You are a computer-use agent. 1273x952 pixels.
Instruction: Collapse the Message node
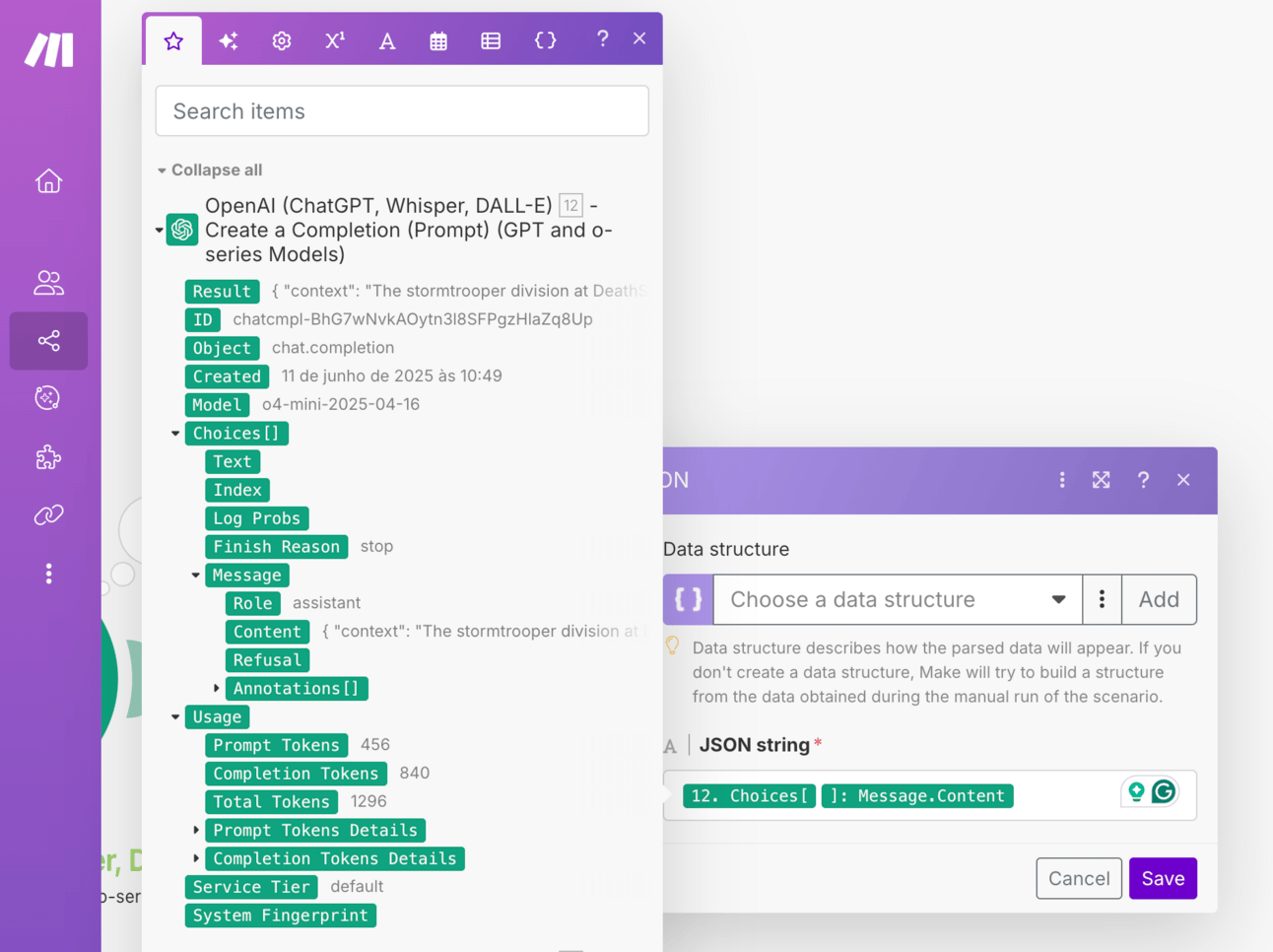click(195, 576)
